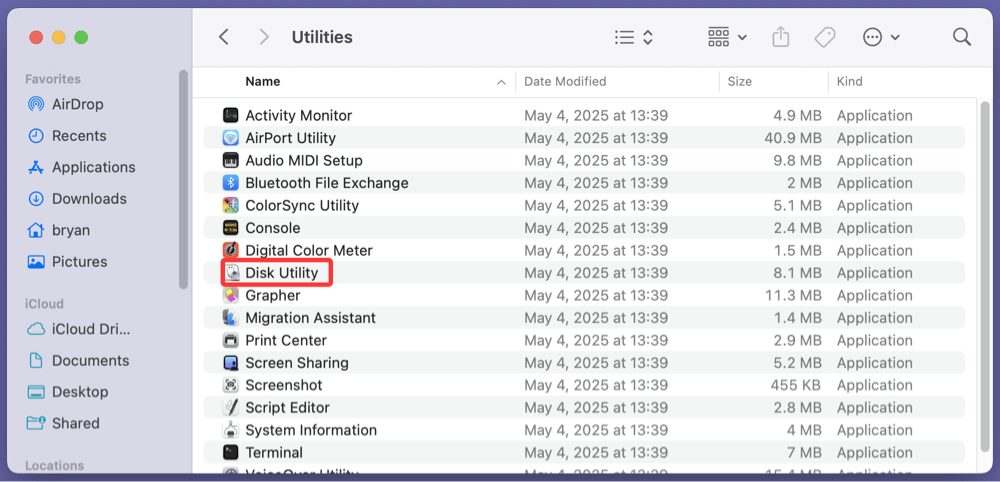Select the Migration Assistant name text
This screenshot has height=482, width=1000.
311,318
